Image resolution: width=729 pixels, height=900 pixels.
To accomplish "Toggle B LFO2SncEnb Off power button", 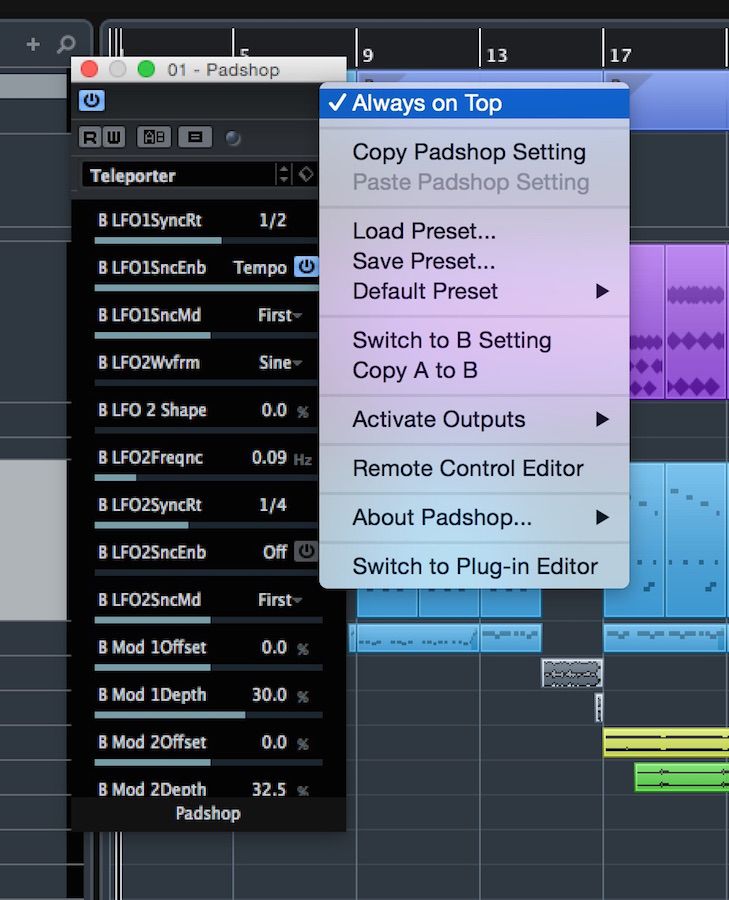I will (306, 551).
